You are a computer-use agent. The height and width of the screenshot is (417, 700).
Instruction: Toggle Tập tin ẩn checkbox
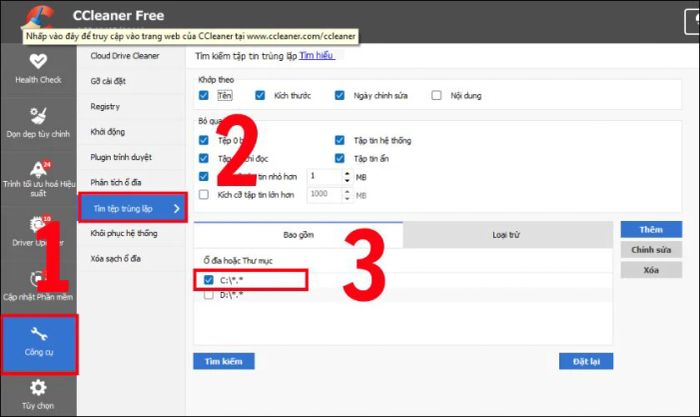[339, 158]
